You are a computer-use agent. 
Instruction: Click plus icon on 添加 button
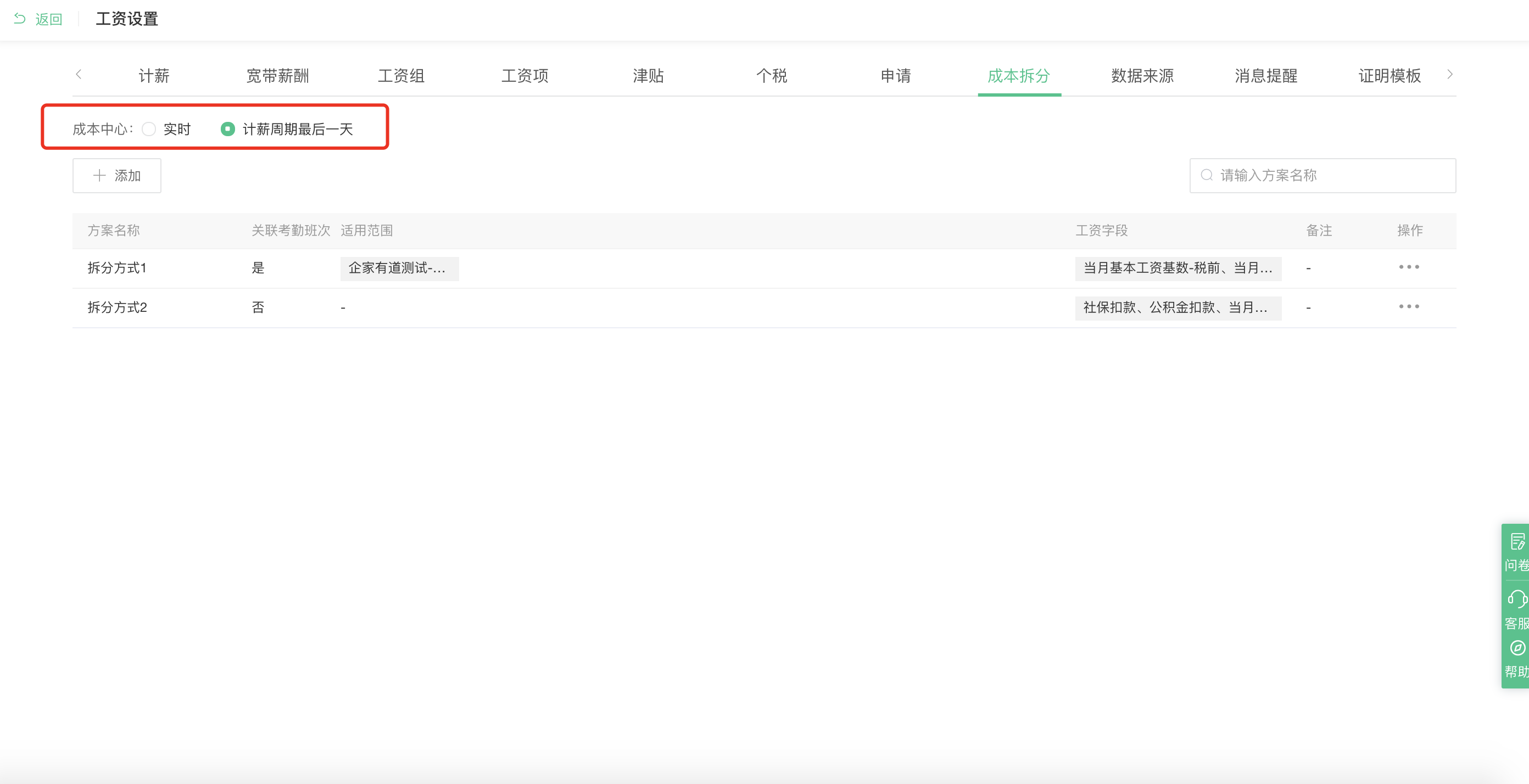point(99,176)
